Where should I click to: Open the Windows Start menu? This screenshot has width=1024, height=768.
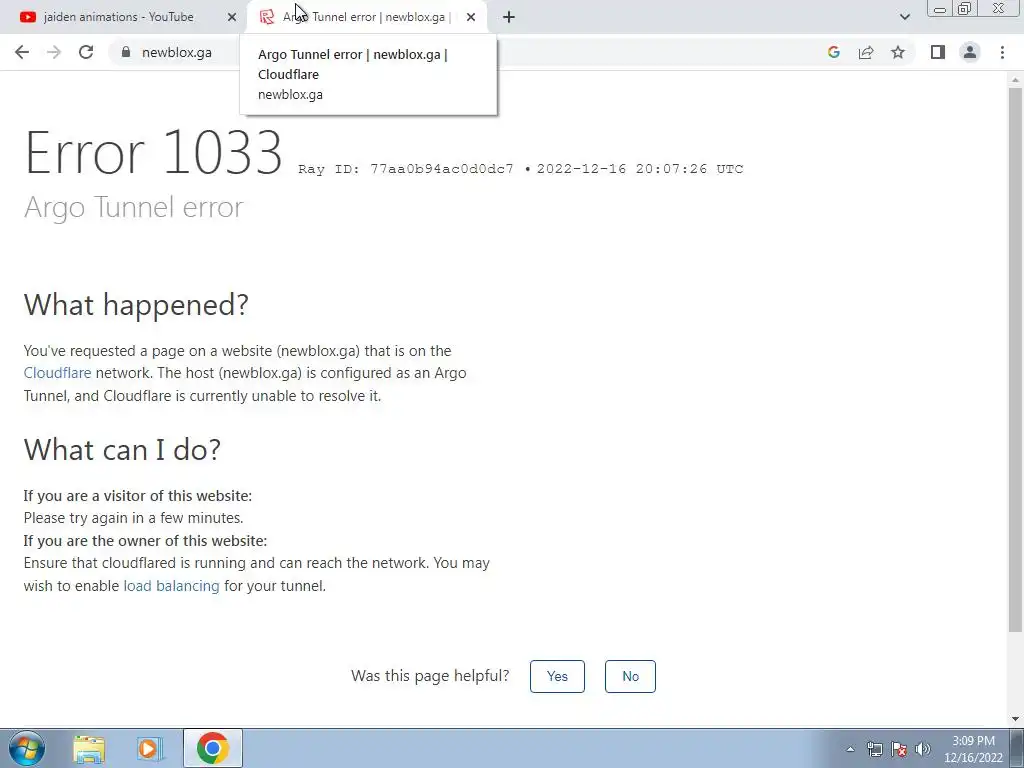click(27, 748)
